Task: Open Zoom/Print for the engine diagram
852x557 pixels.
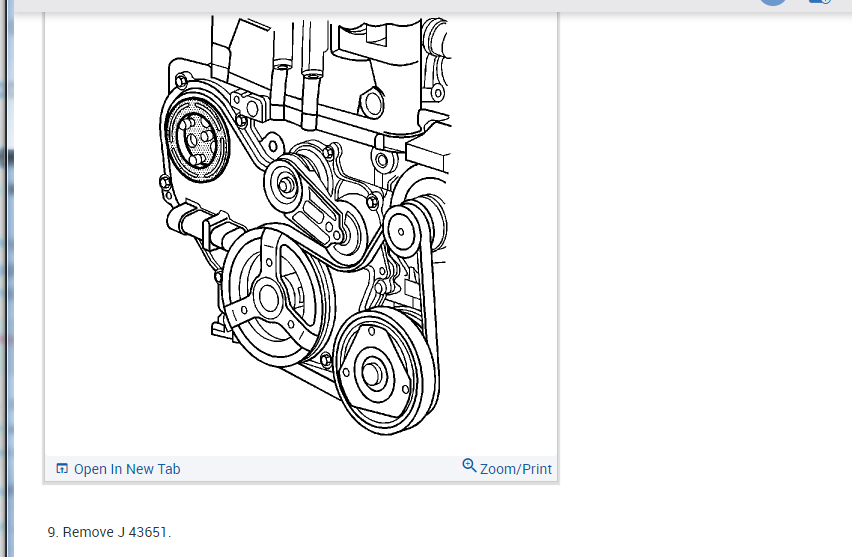Action: pos(507,468)
